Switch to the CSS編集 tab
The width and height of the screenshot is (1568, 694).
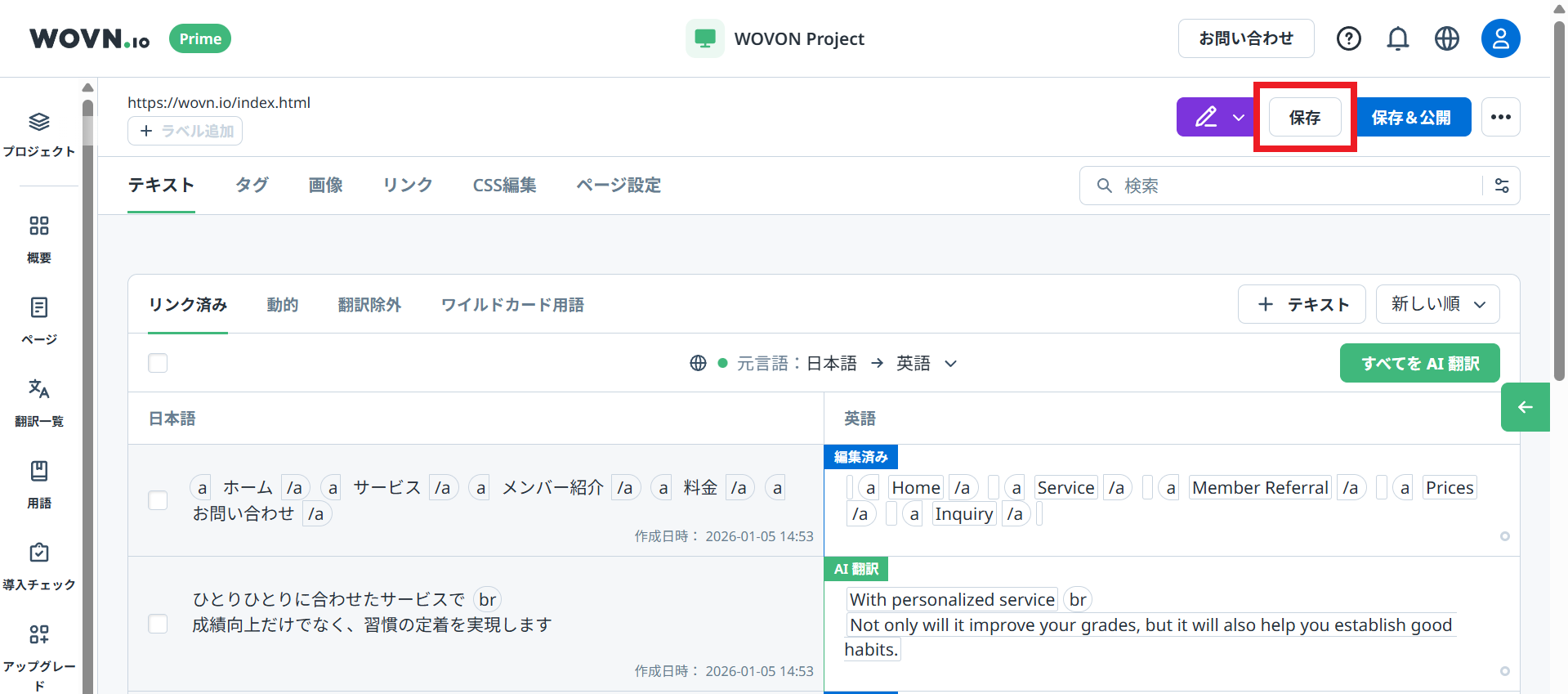coord(504,186)
